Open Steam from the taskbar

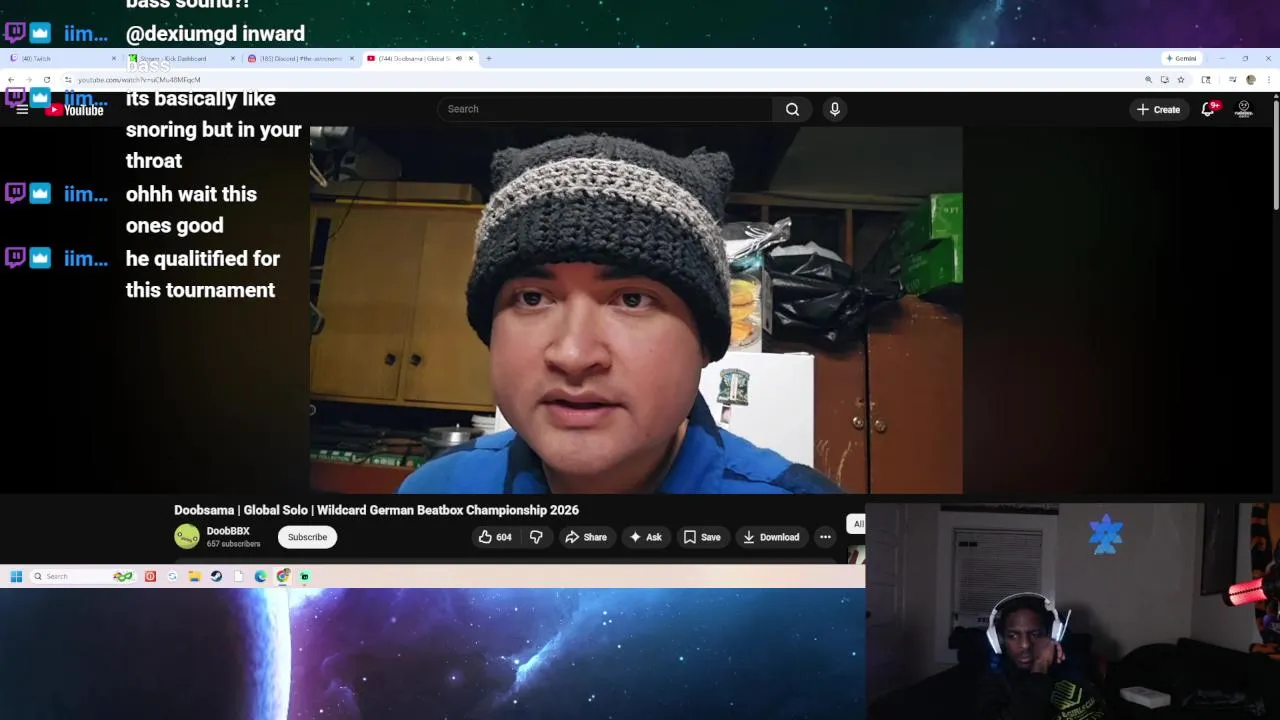[x=216, y=576]
